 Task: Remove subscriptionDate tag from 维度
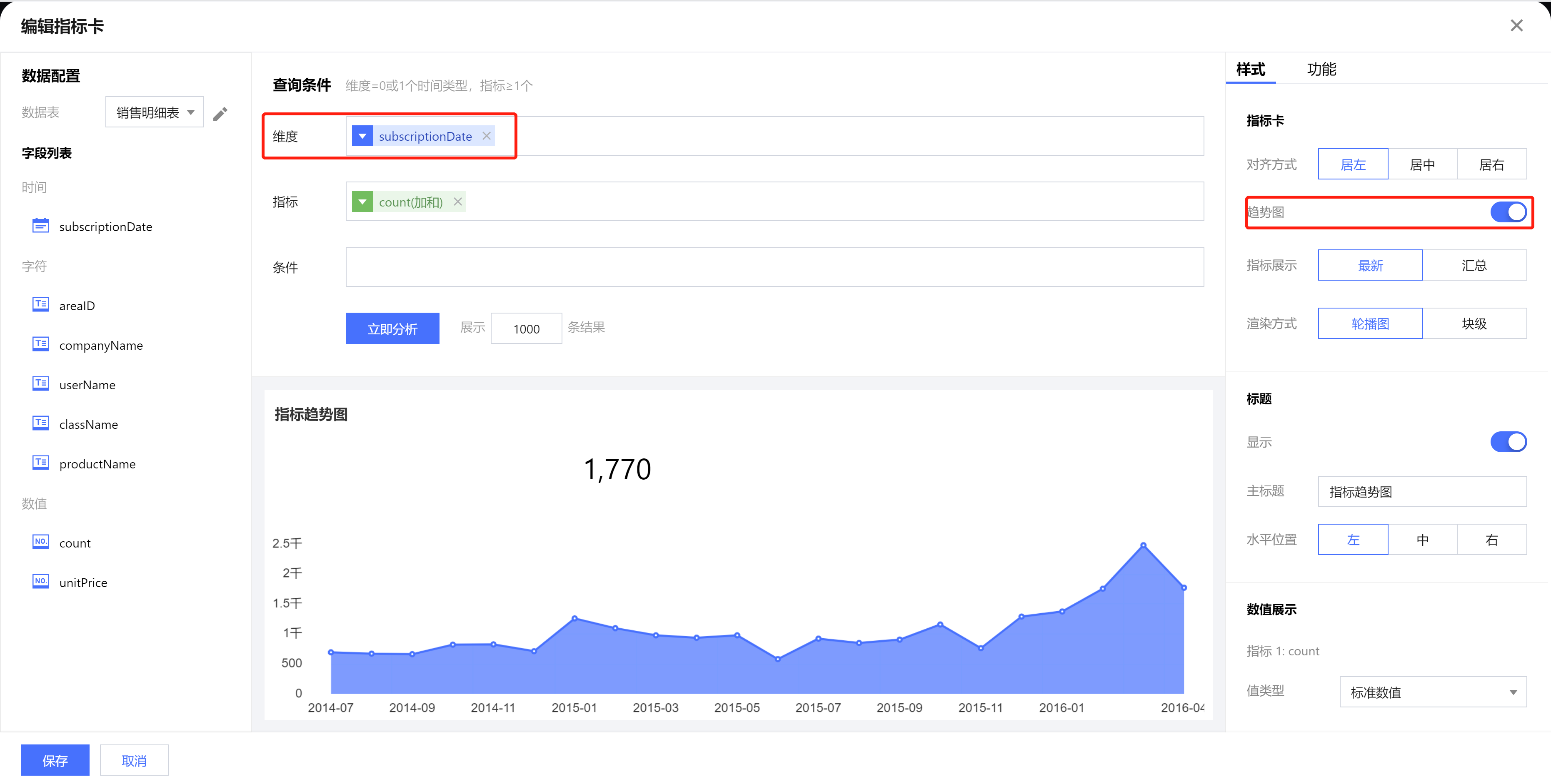[x=487, y=136]
